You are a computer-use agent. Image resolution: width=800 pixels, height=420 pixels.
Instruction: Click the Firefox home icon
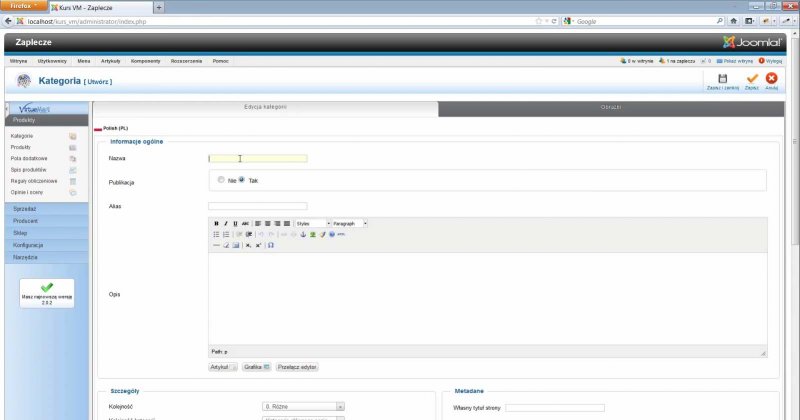(x=734, y=21)
